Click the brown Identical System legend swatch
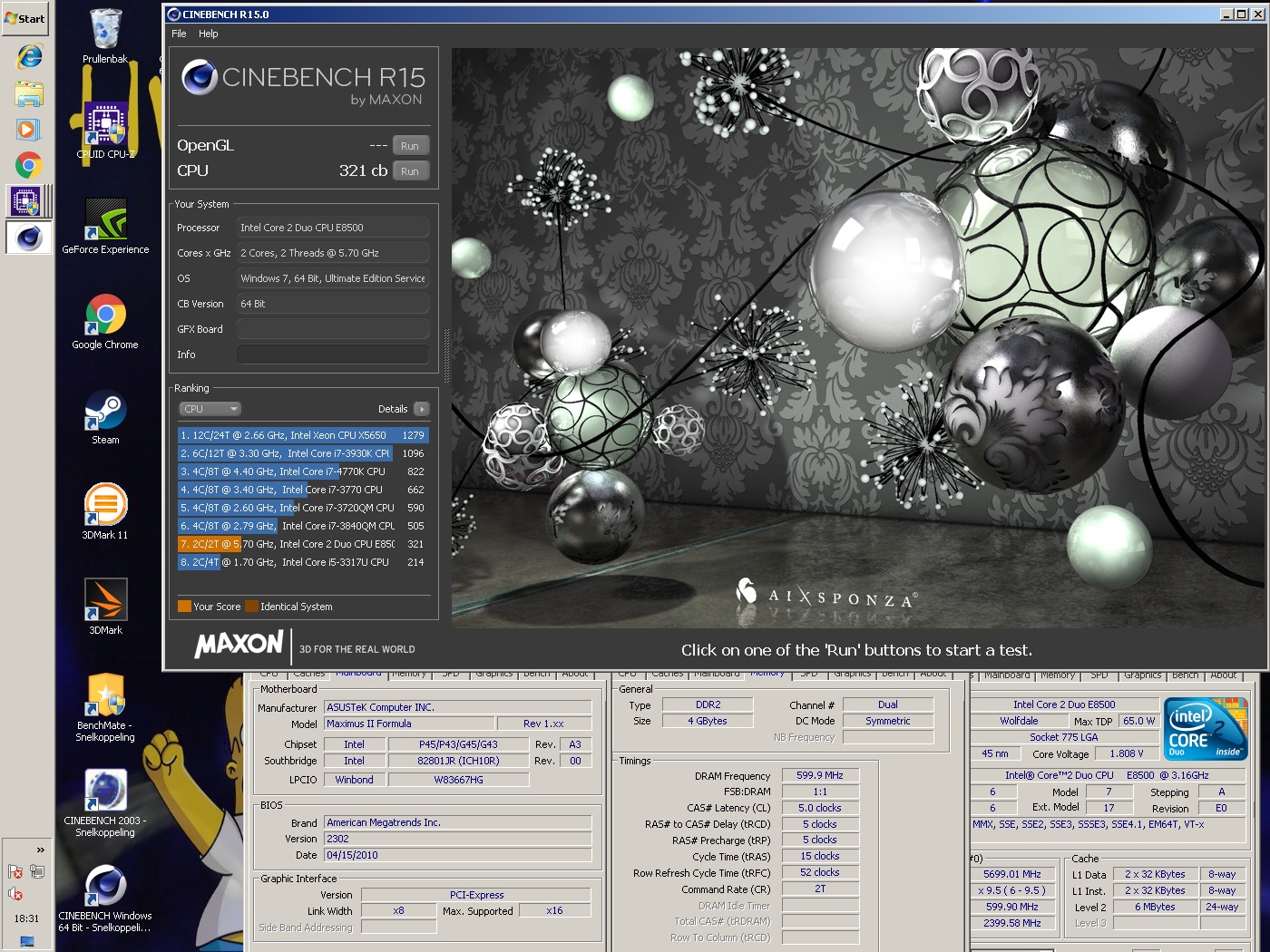 (x=252, y=607)
